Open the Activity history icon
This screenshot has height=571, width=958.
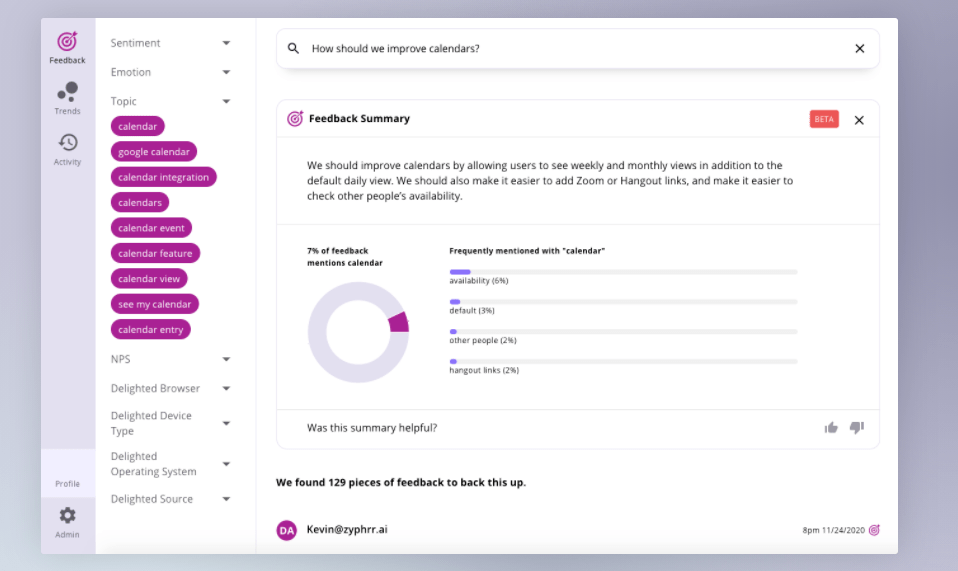(67, 148)
